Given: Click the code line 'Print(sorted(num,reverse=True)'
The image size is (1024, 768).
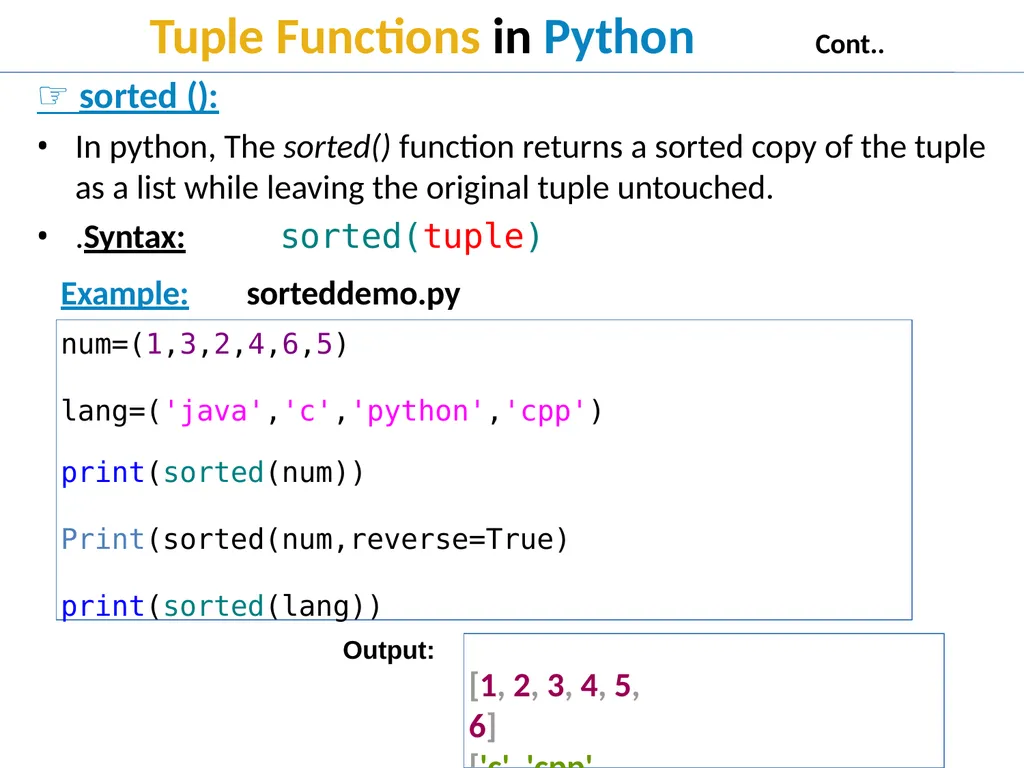Looking at the screenshot, I should (x=314, y=540).
